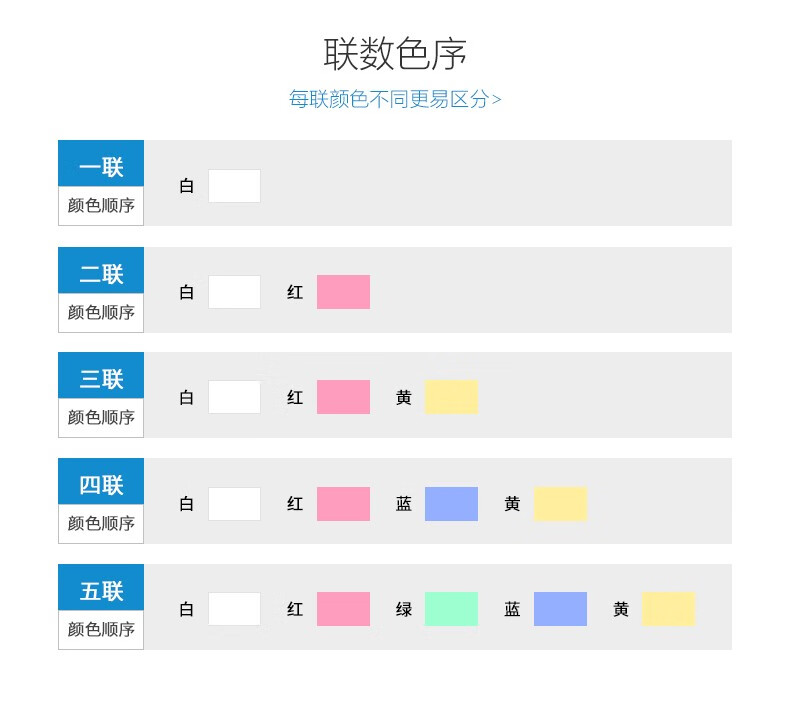790x717 pixels.
Task: Pick the yellow swatch in 五联 row
Action: click(668, 609)
